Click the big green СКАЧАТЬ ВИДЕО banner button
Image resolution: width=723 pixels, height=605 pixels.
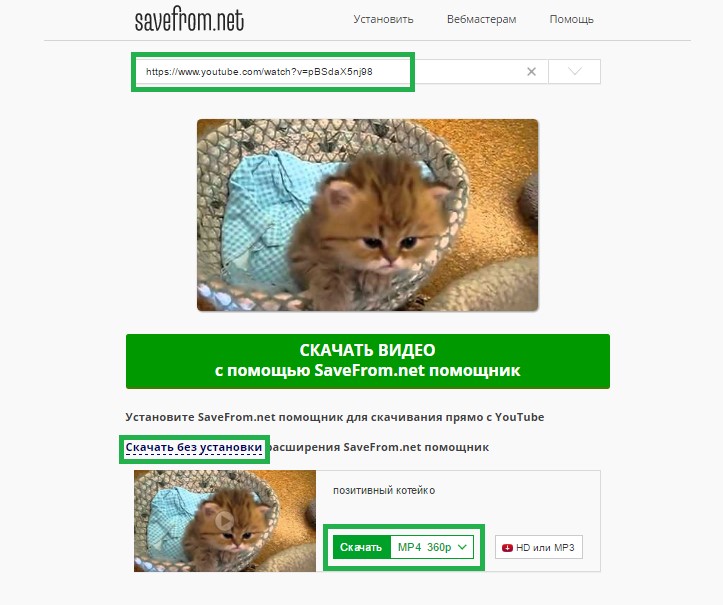(367, 361)
